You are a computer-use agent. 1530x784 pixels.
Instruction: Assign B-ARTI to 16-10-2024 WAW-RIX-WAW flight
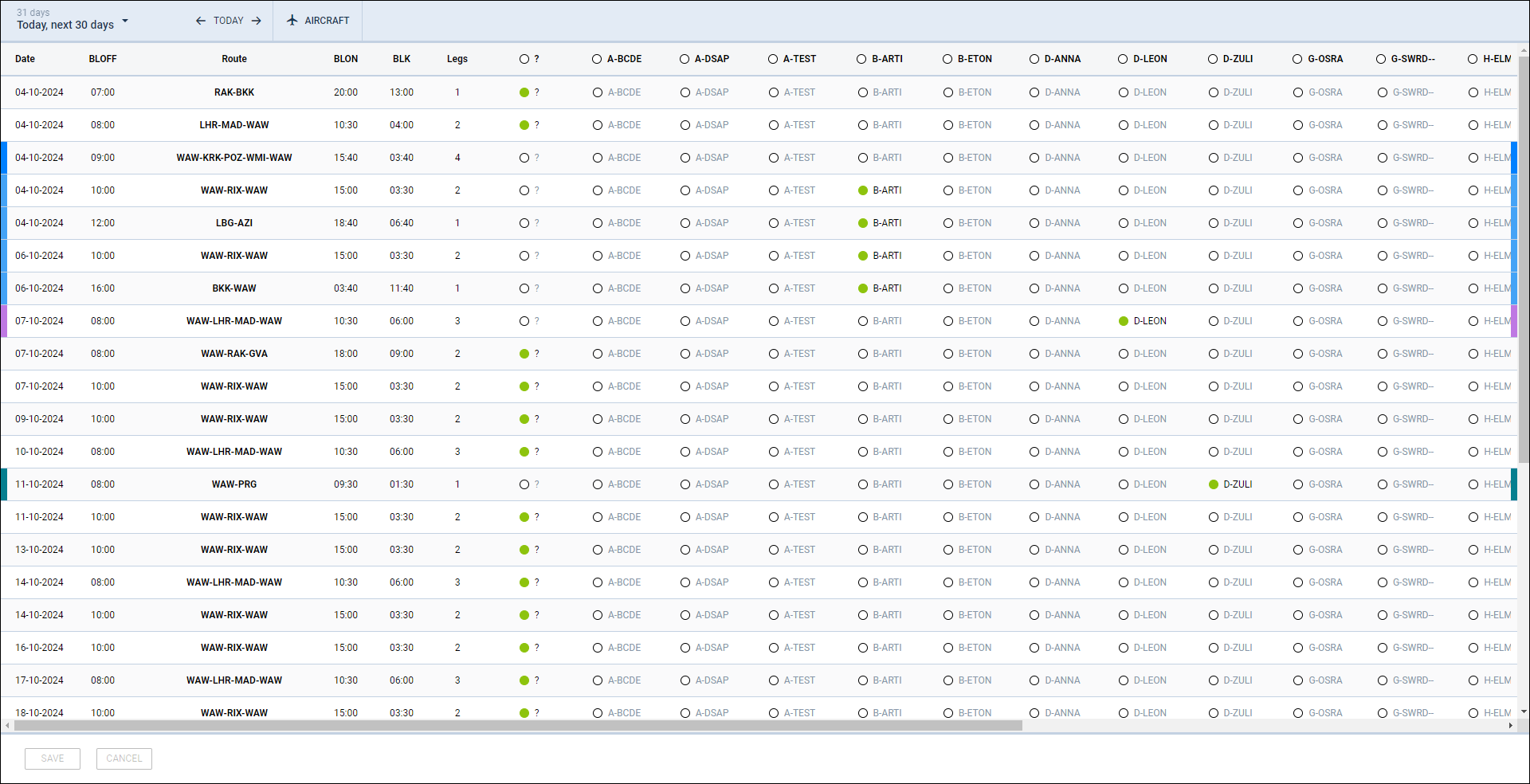[863, 648]
